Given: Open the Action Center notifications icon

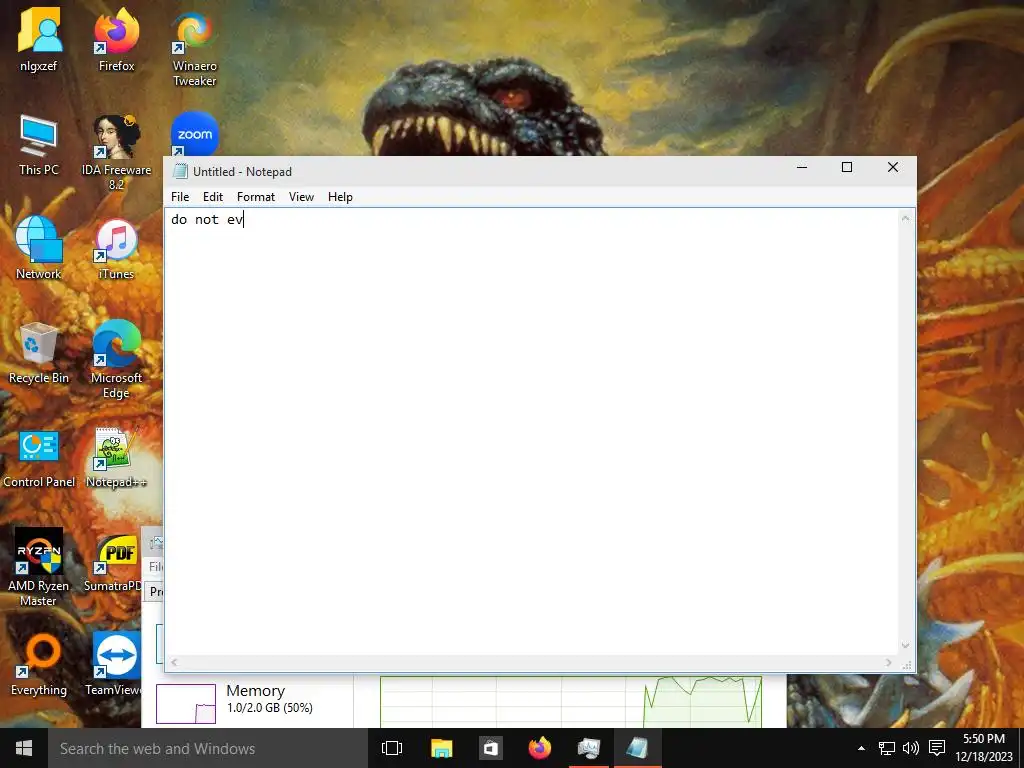Looking at the screenshot, I should click(936, 748).
